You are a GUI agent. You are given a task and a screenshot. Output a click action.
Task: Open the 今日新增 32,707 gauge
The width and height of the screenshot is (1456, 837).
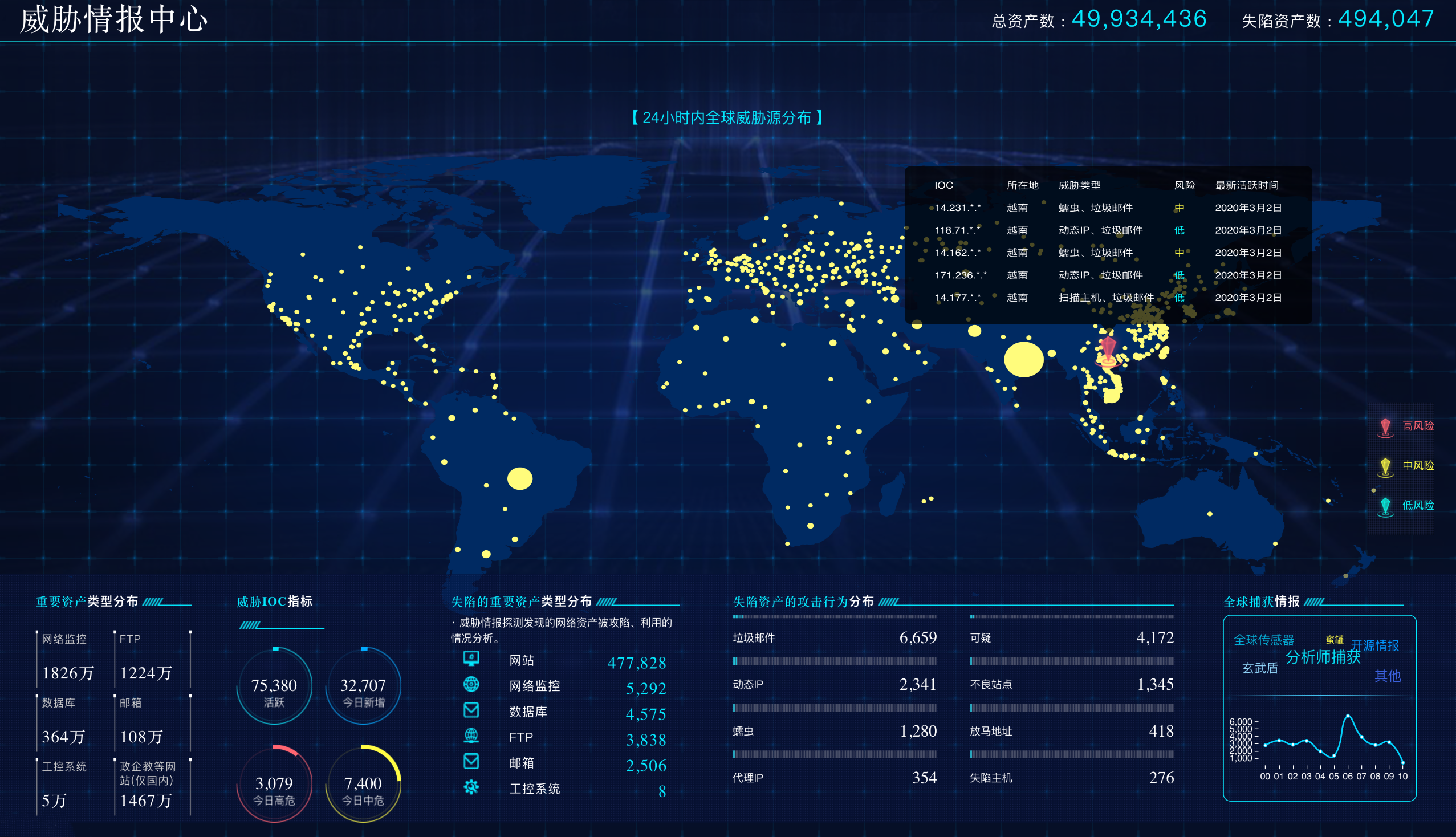[x=363, y=686]
